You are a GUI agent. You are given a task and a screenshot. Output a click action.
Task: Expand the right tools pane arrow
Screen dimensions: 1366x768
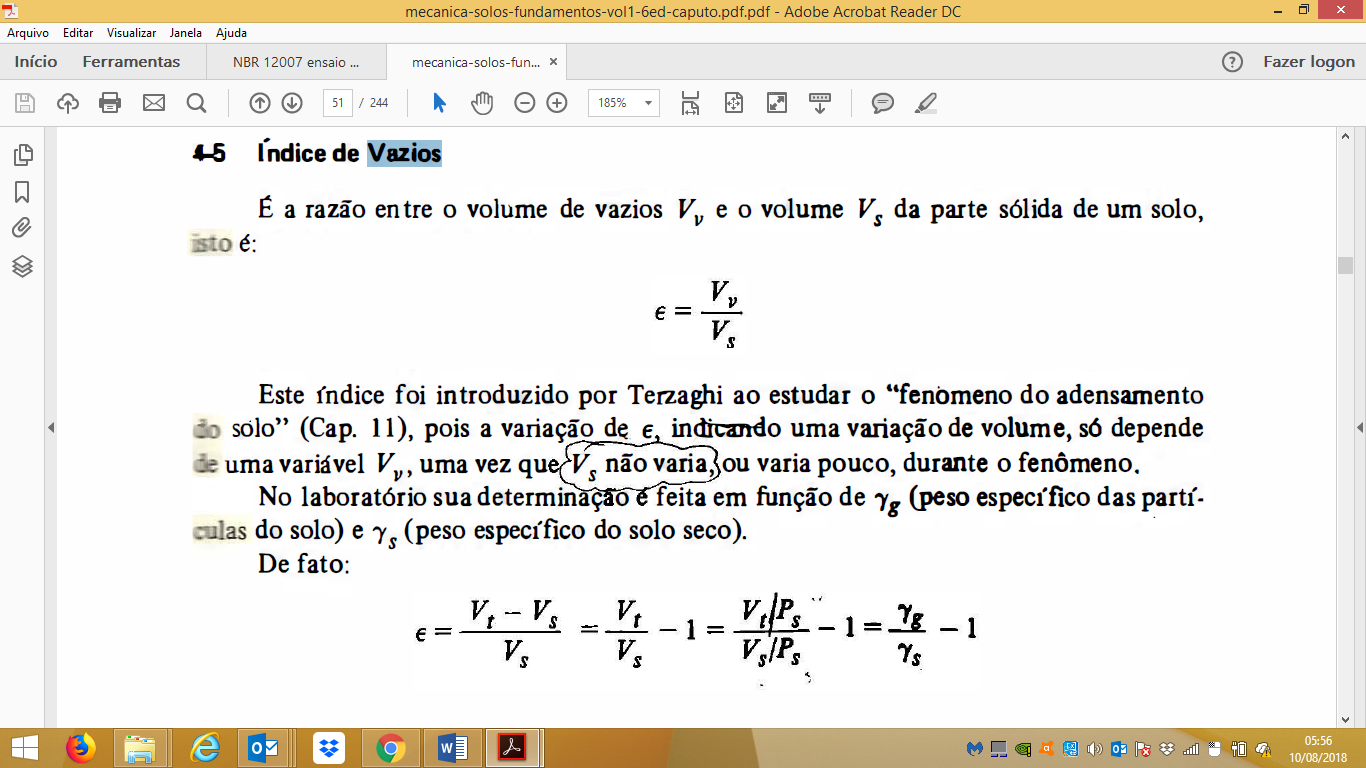point(1359,427)
